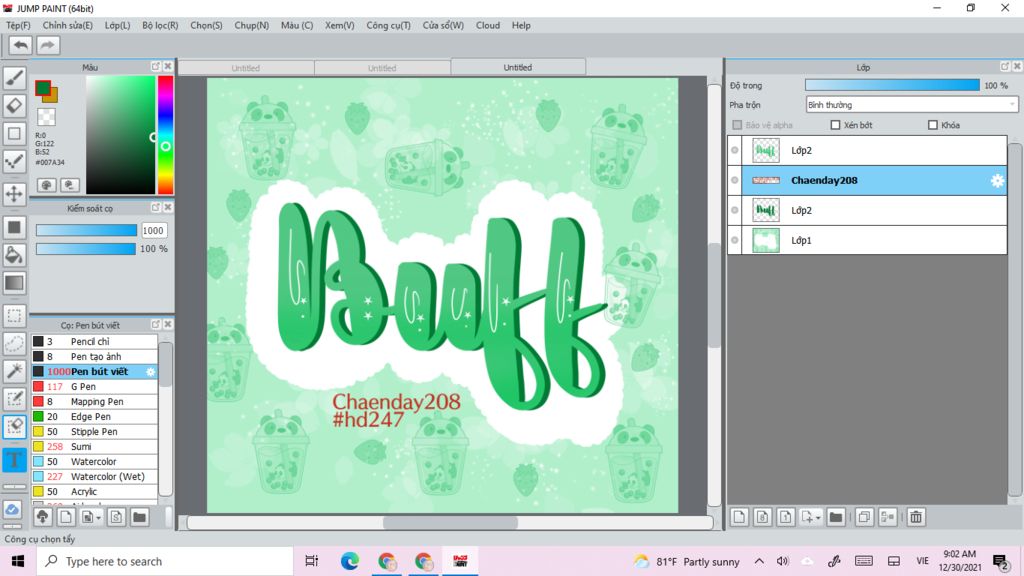This screenshot has width=1024, height=576.
Task: Create a new 8-bit layer
Action: point(762,517)
